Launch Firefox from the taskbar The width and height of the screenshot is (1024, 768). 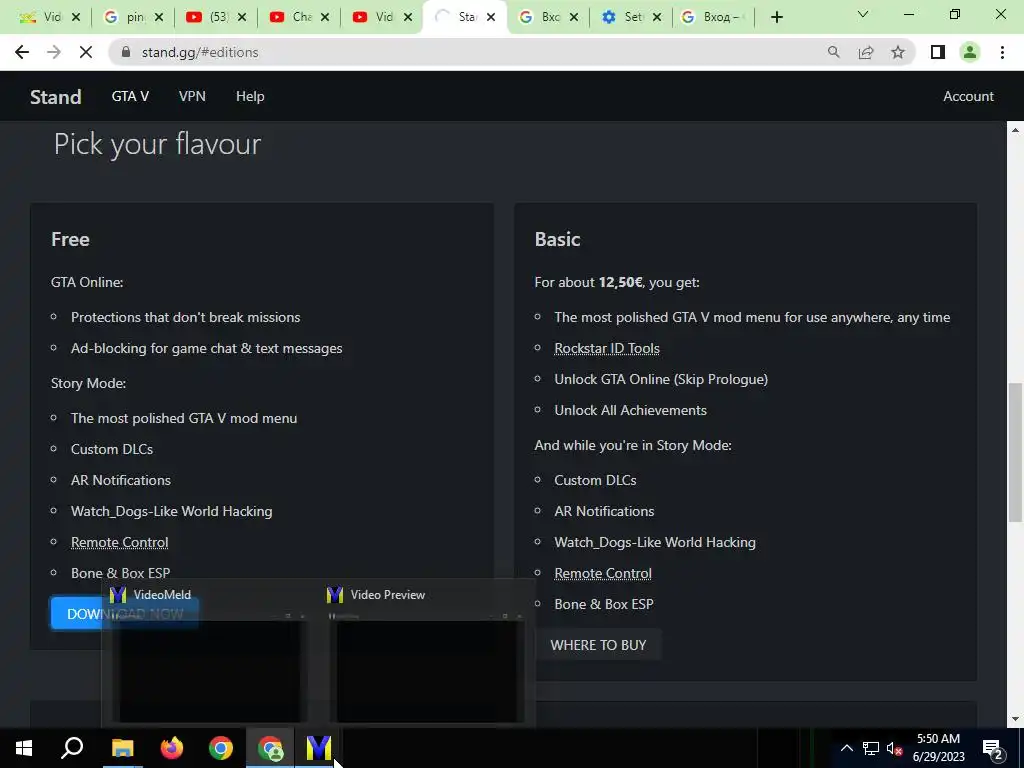(x=172, y=748)
